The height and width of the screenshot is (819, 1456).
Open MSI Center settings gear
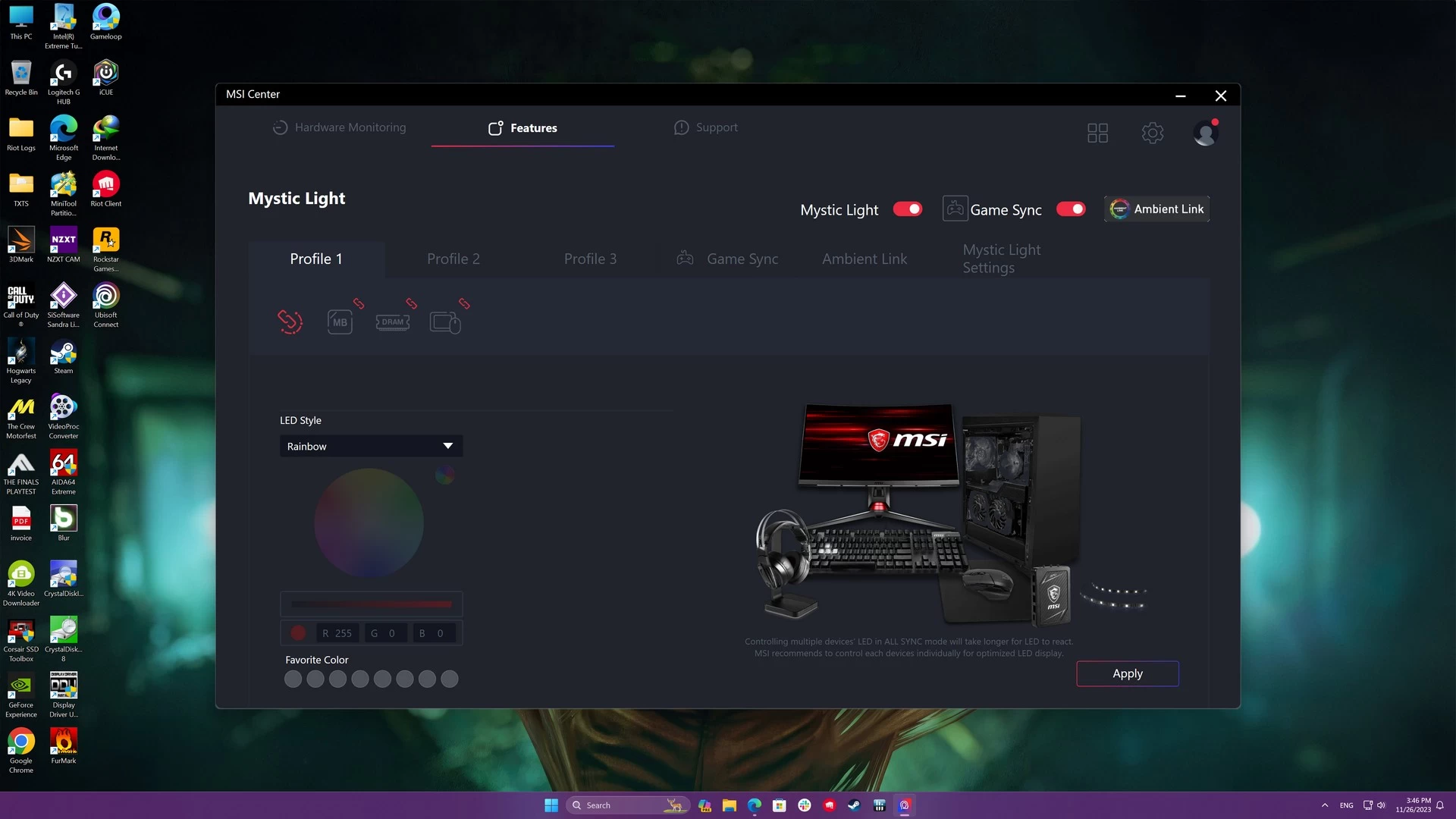[1153, 133]
